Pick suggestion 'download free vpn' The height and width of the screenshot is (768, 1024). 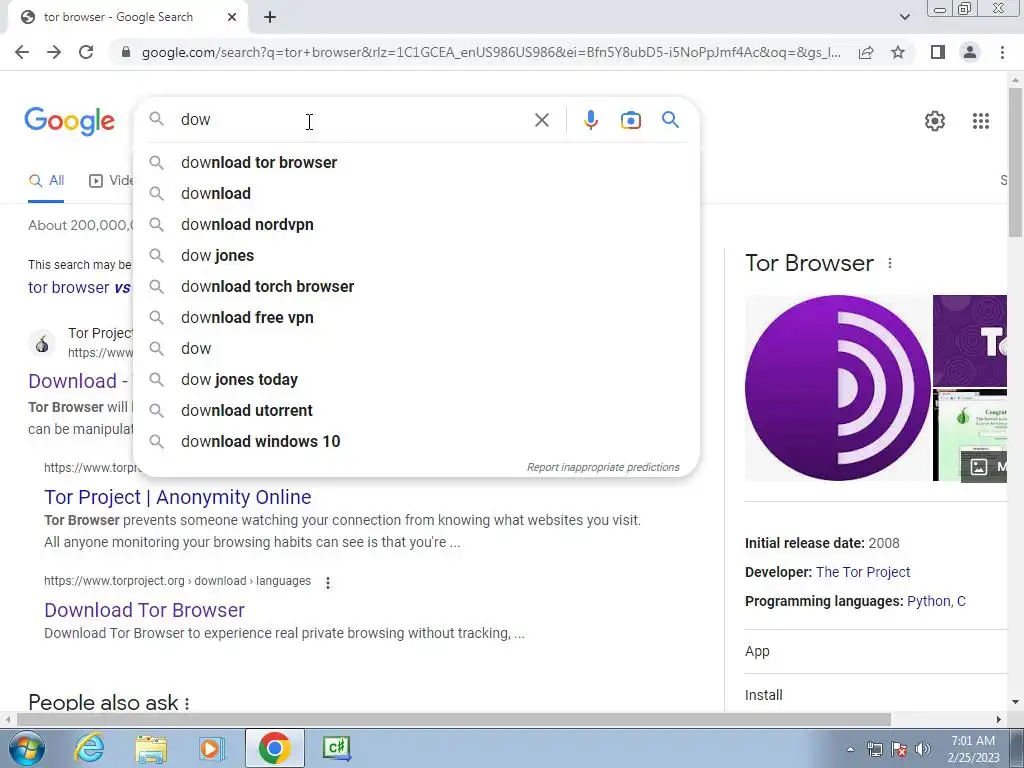click(416, 317)
